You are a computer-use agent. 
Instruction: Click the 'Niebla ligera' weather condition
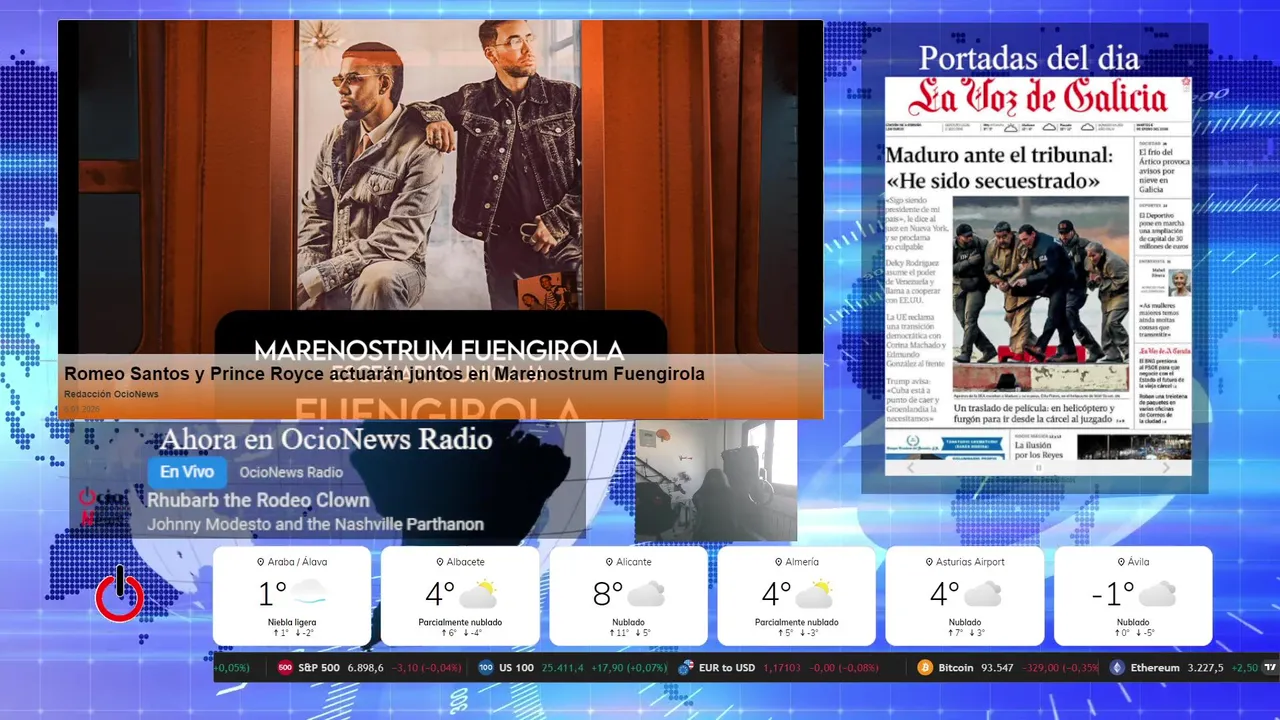[292, 622]
